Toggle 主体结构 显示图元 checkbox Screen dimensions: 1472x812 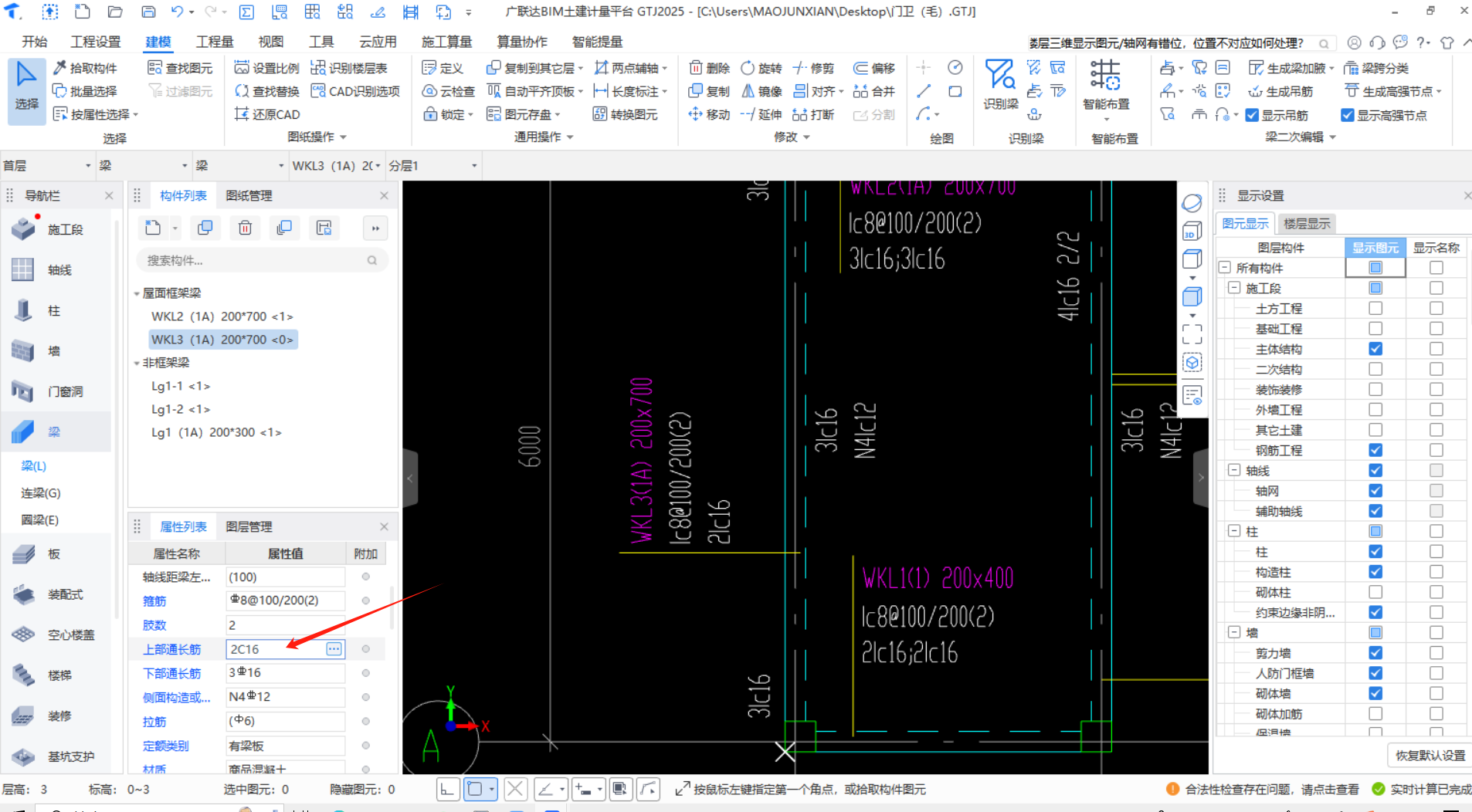coord(1375,349)
